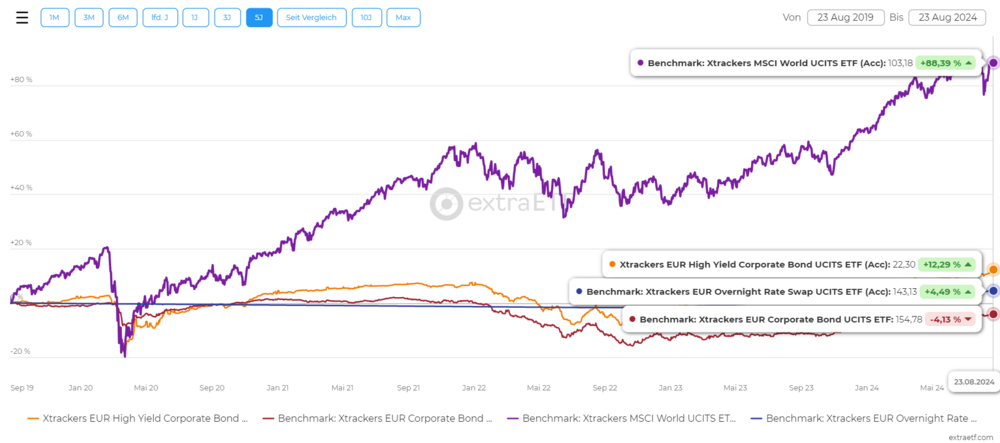Click the blue Overnight Rate Swap end-point marker
Image resolution: width=1000 pixels, height=443 pixels.
[993, 291]
